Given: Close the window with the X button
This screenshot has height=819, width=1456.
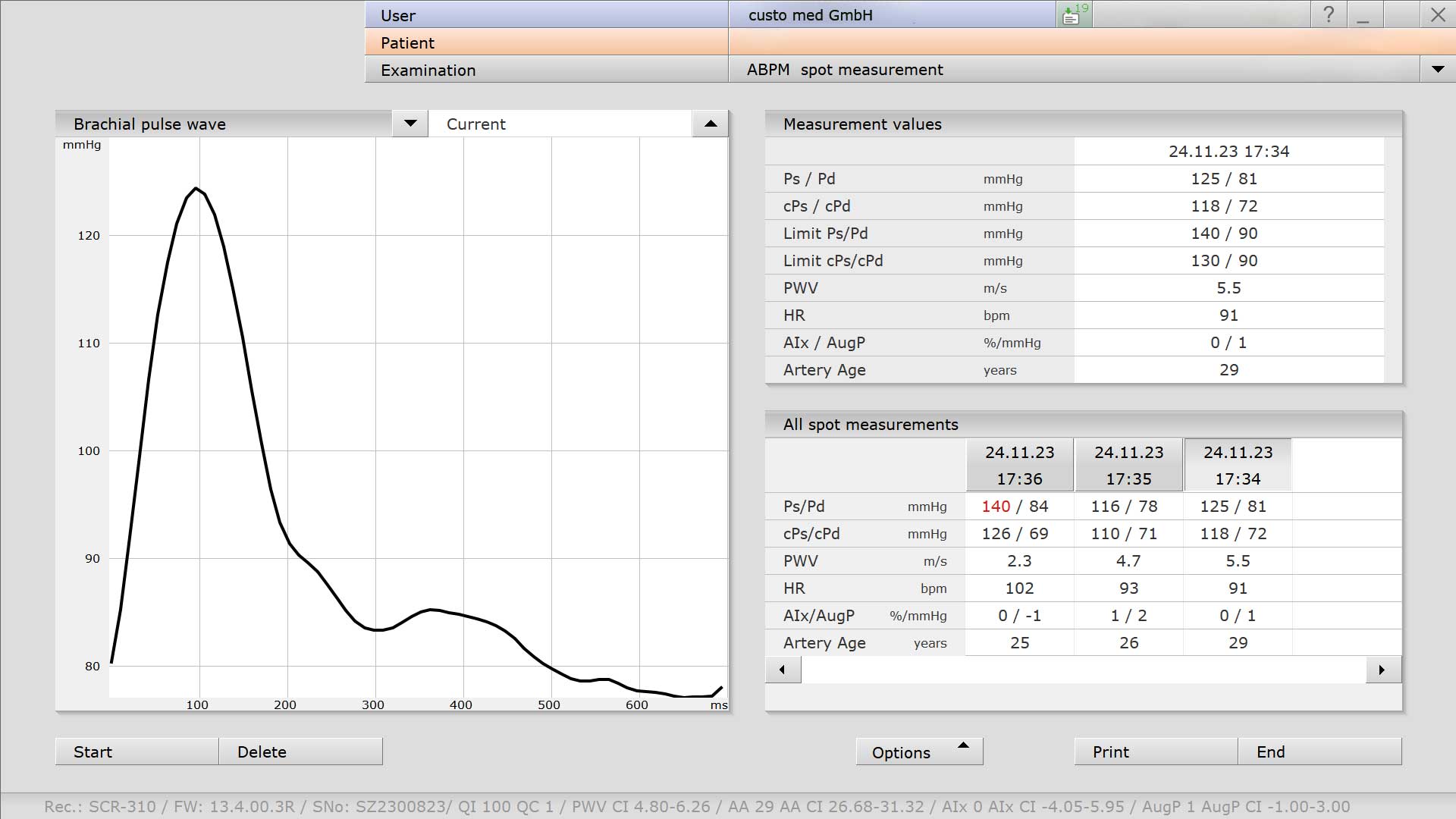Looking at the screenshot, I should coord(1438,14).
